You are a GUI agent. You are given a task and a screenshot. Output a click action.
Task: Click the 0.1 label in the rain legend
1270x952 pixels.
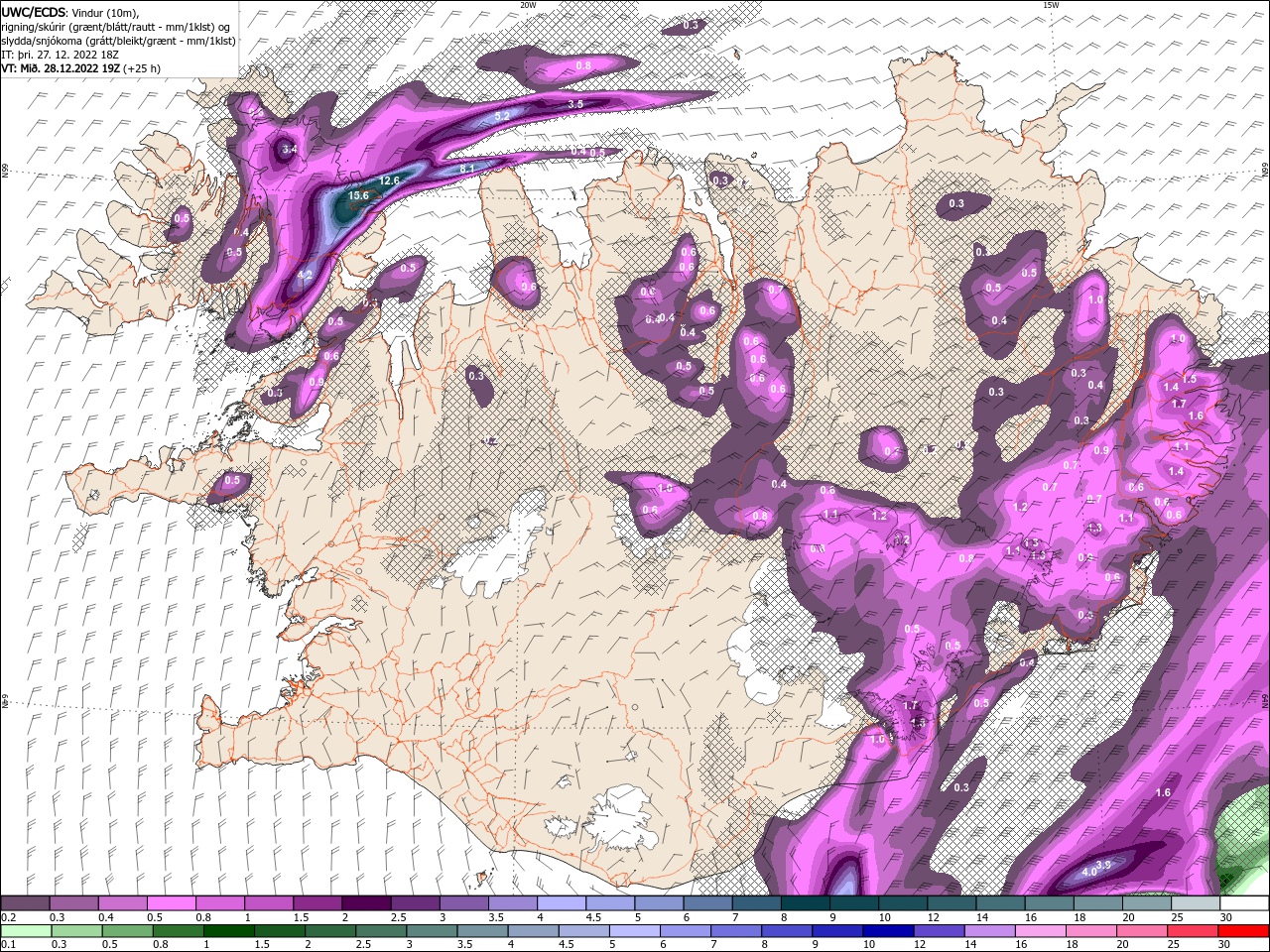[x=8, y=945]
